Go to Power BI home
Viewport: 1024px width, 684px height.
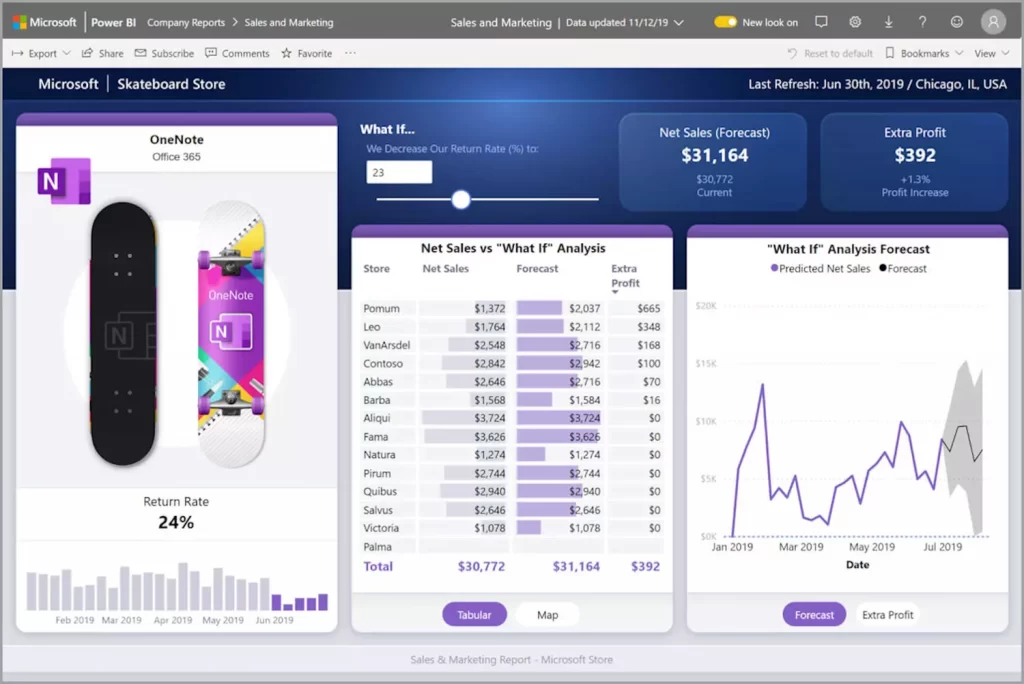113,22
